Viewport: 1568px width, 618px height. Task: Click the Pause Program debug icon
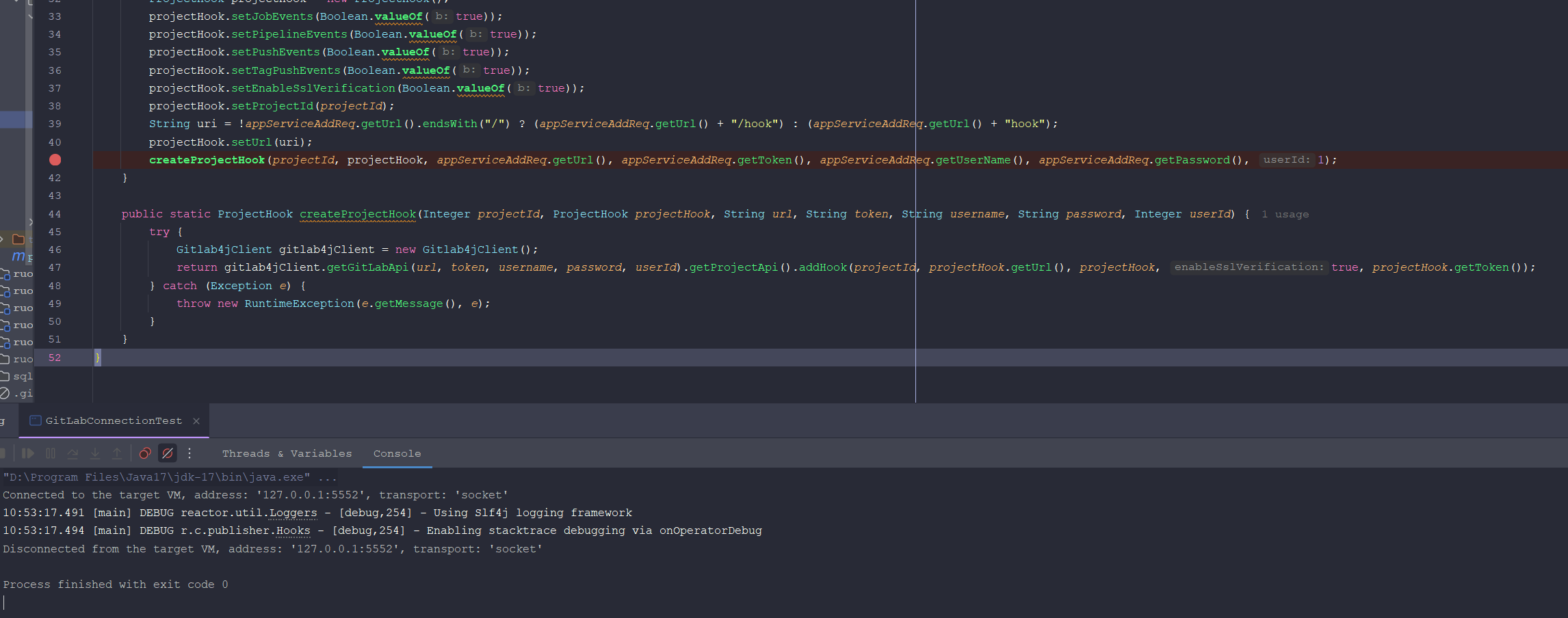[x=51, y=453]
